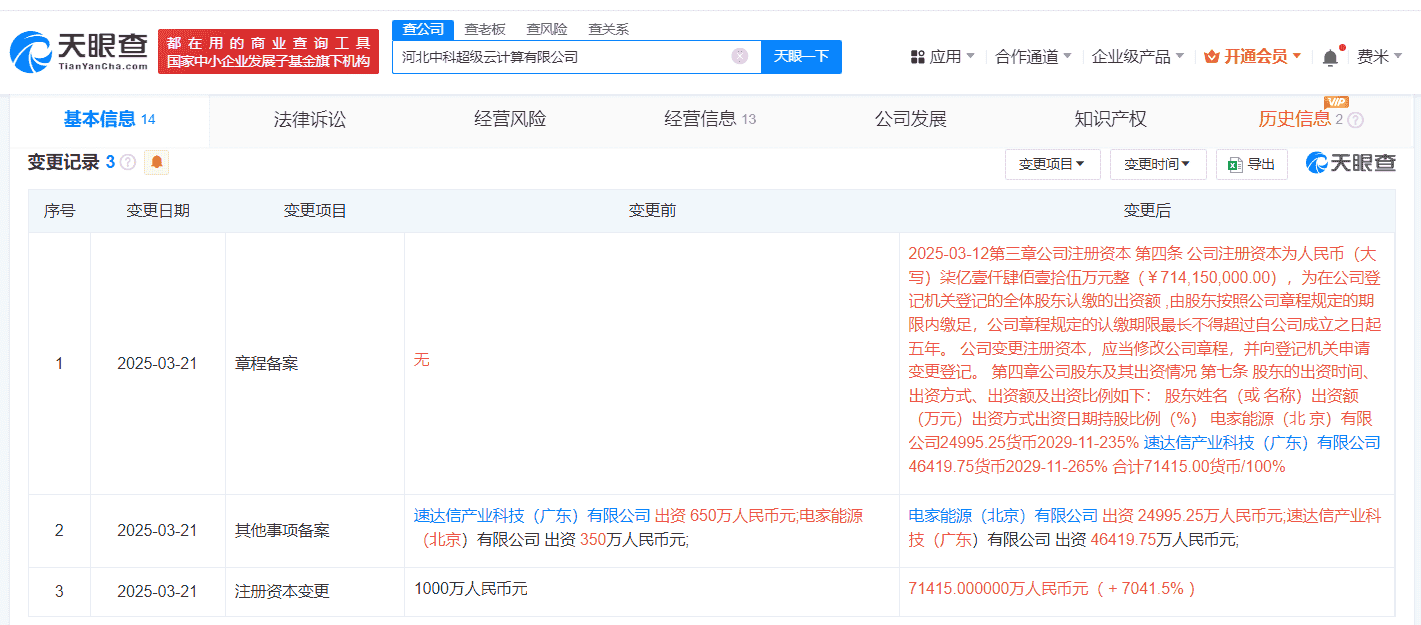1421x625 pixels.
Task: Open the 变更项目 filter dropdown
Action: tap(1052, 164)
